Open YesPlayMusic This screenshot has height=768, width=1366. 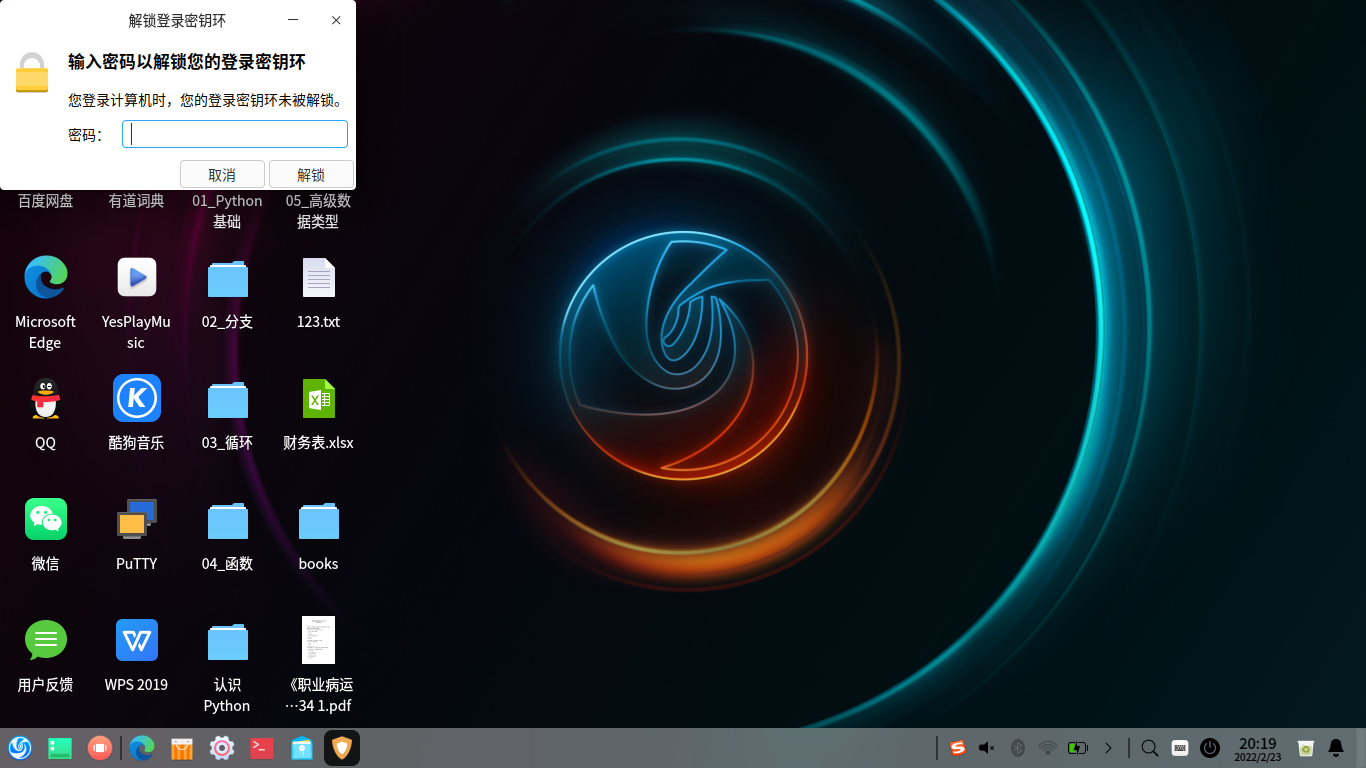coord(136,277)
